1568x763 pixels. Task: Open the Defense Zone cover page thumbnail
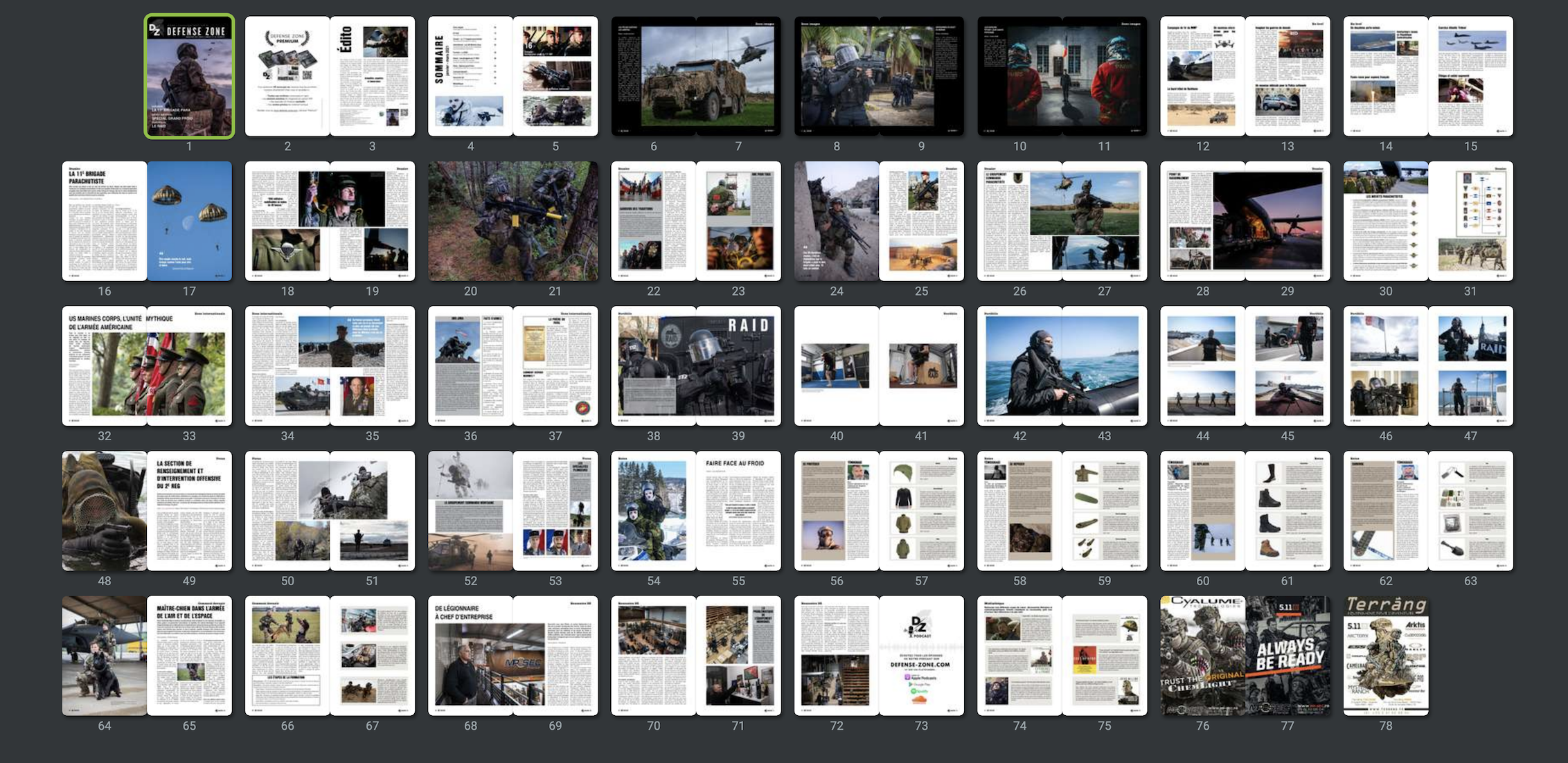pyautogui.click(x=189, y=76)
